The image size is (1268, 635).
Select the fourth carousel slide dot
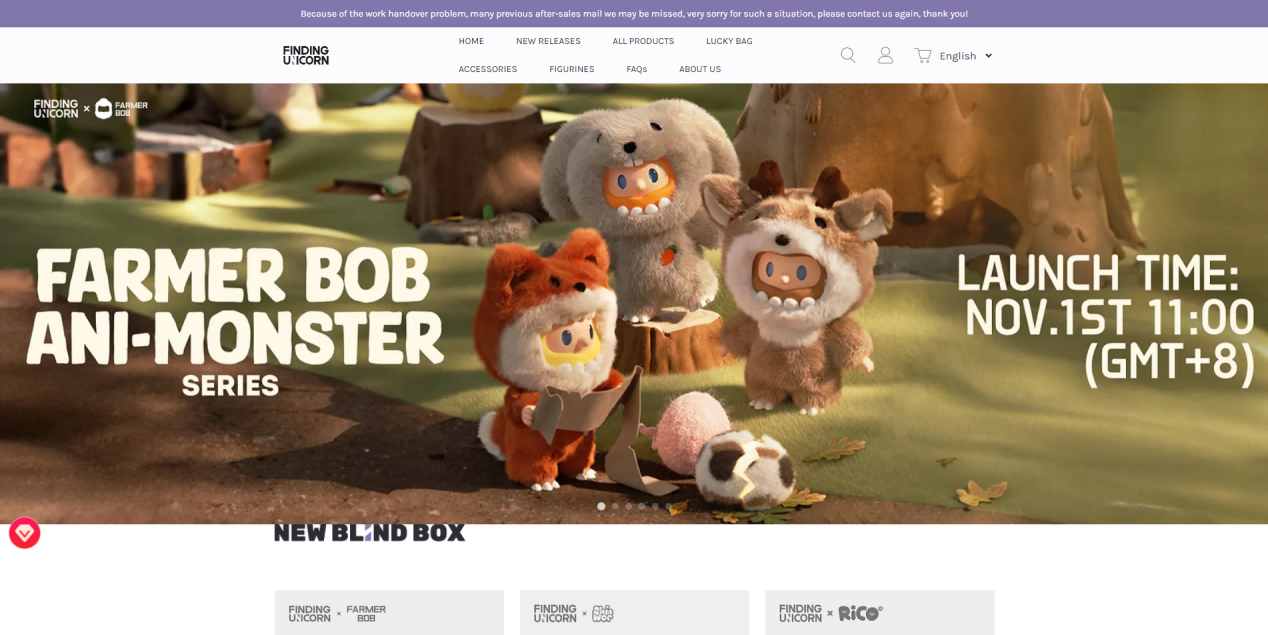(642, 506)
